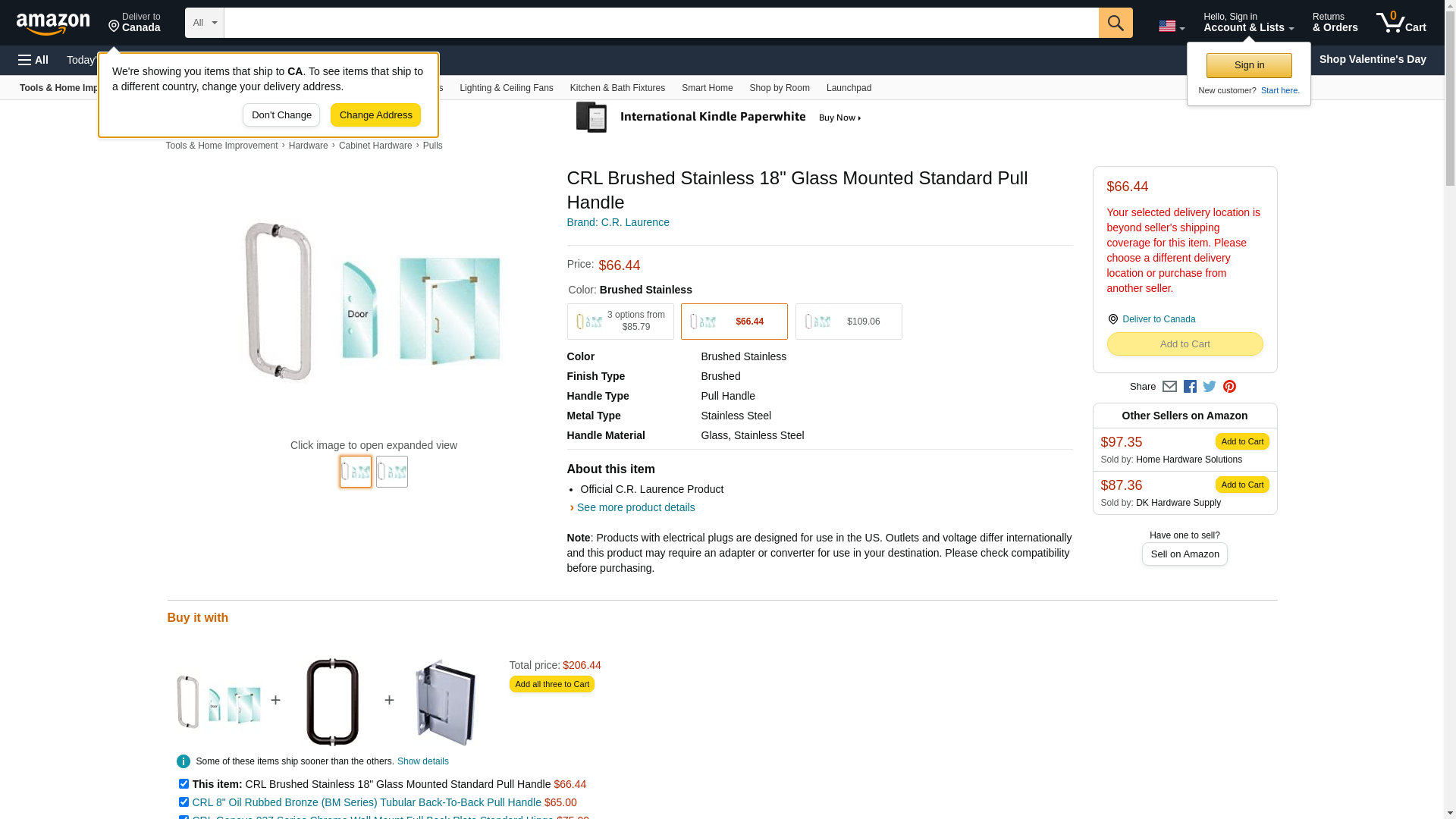1456x819 pixels.
Task: Share the product on Pinterest
Action: pos(1229,387)
